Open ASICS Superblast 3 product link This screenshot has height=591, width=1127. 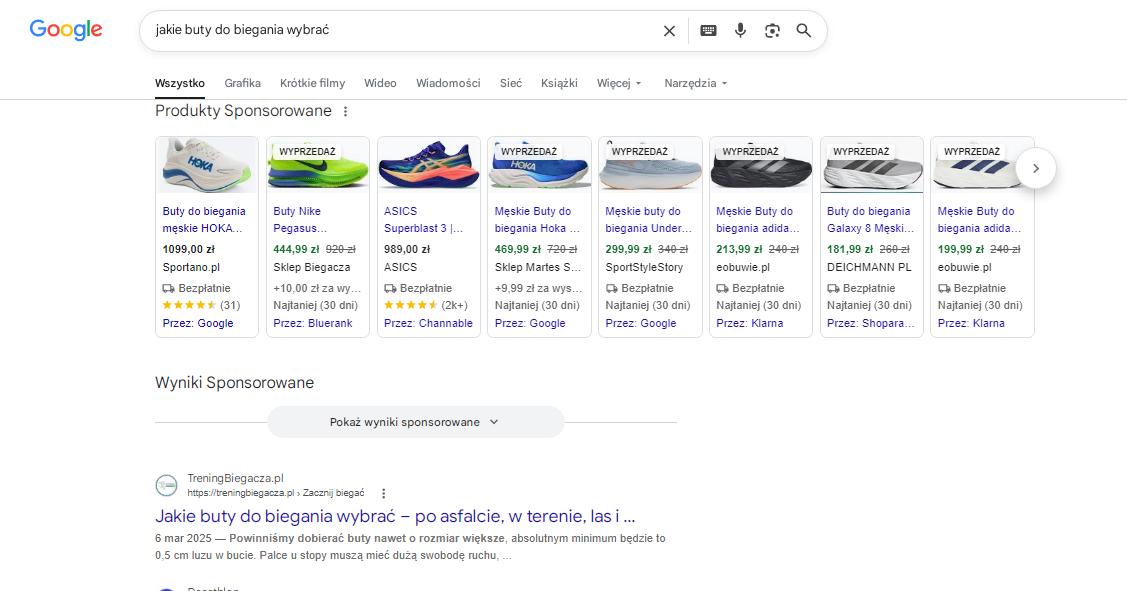[423, 220]
